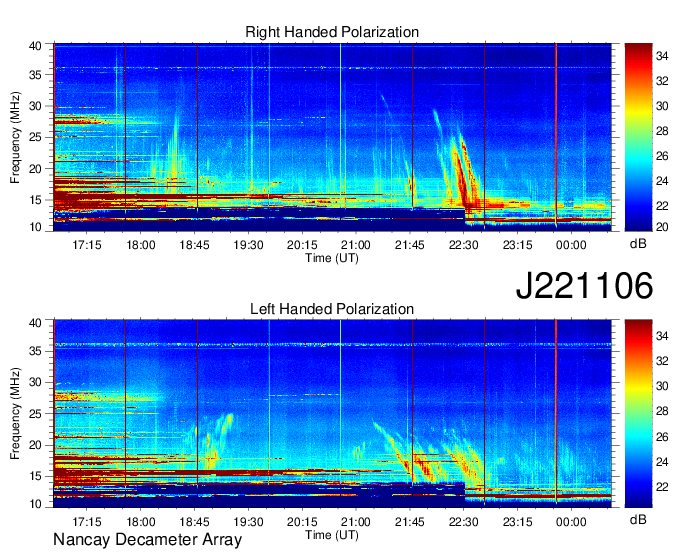Click the Left Handed plot's dB colorbar
The width and height of the screenshot is (680, 552).
point(638,414)
